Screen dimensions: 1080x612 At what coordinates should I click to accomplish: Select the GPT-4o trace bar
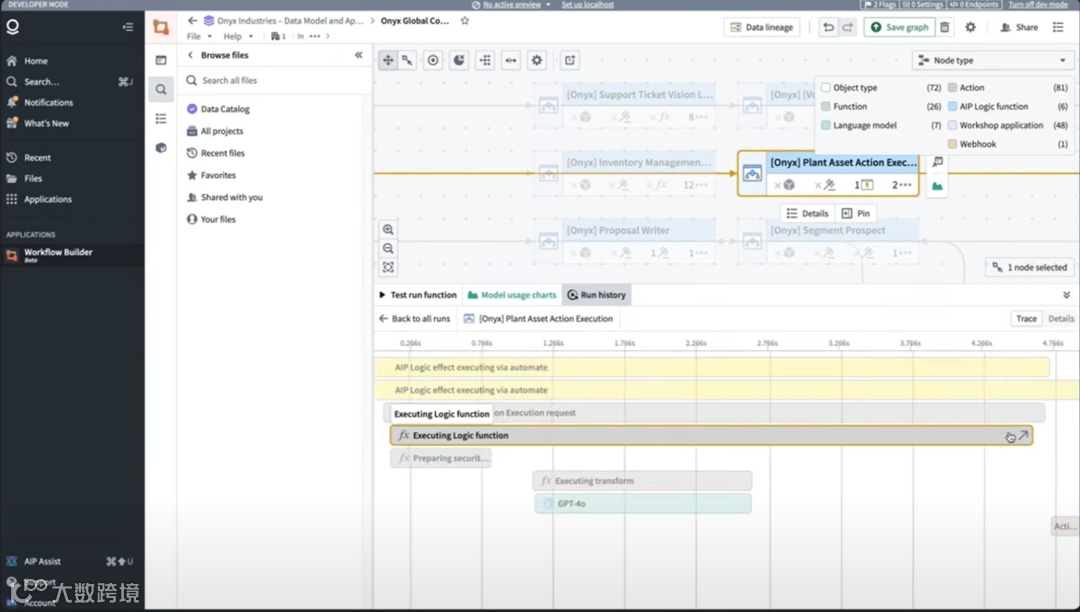[x=643, y=503]
